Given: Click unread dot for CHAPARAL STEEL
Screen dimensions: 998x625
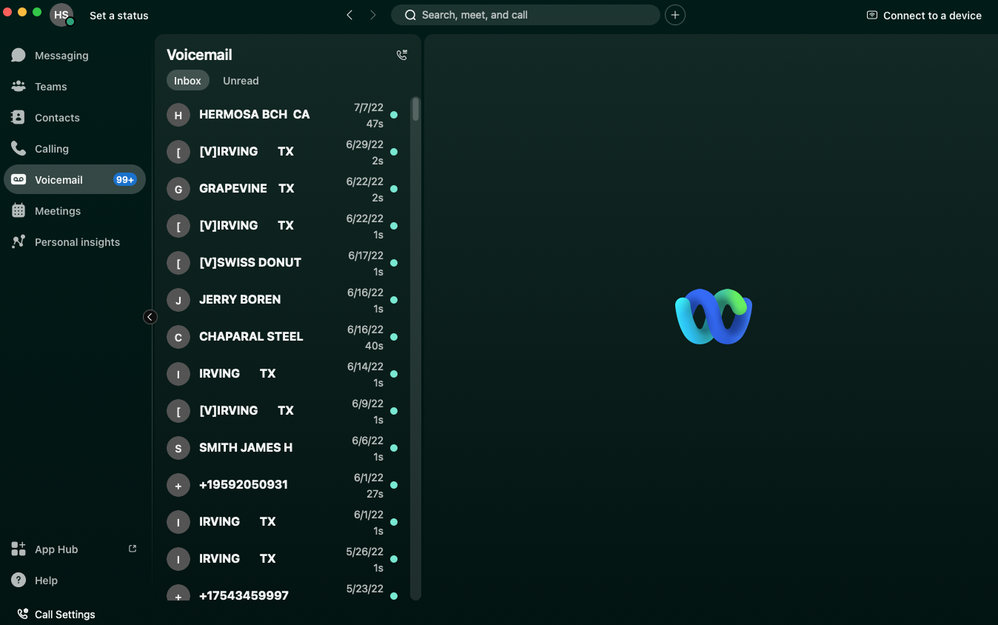Looking at the screenshot, I should pos(394,337).
